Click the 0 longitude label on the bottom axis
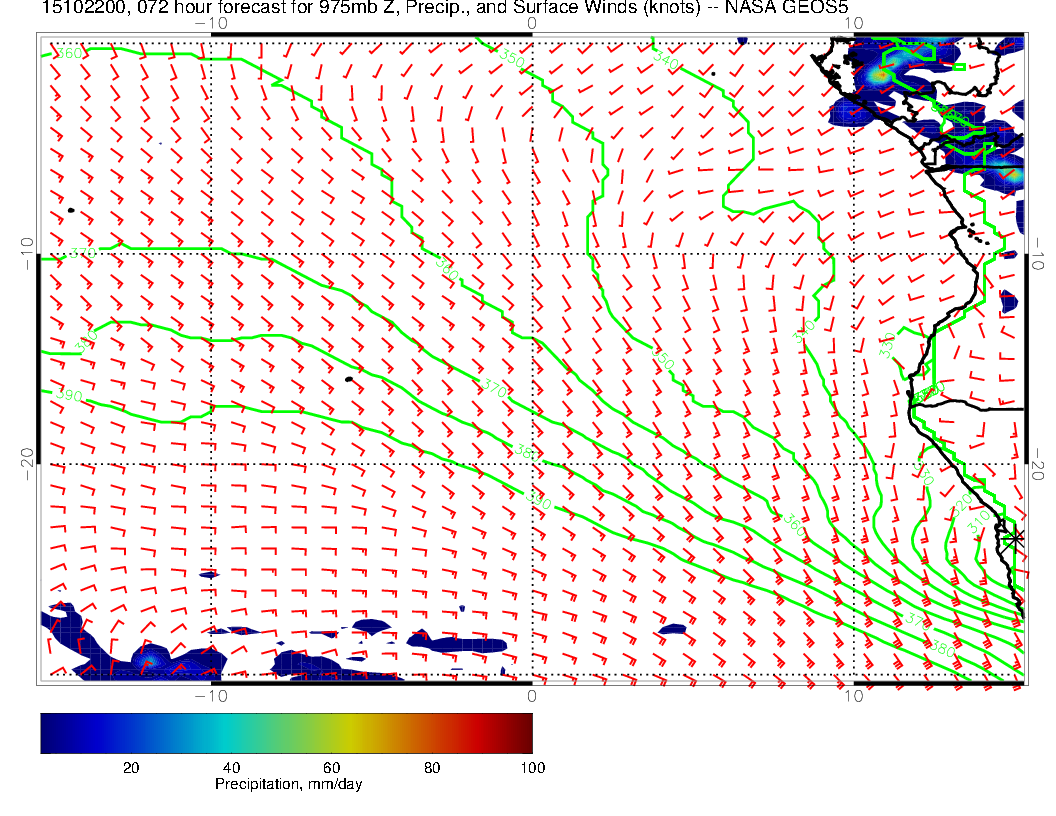This screenshot has height=816, width=1056. click(532, 695)
